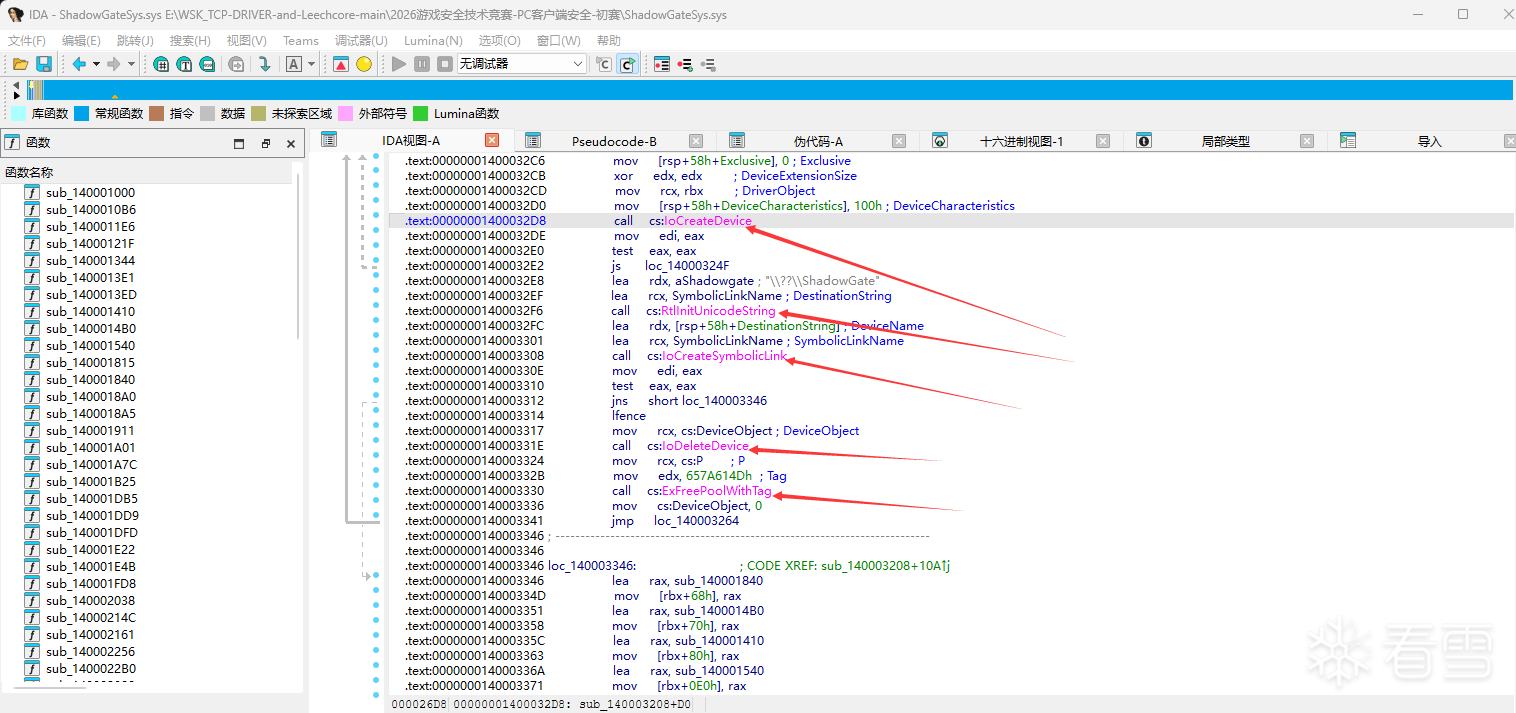Open the 编辑(E) menu
The height and width of the screenshot is (713, 1516).
(x=81, y=41)
